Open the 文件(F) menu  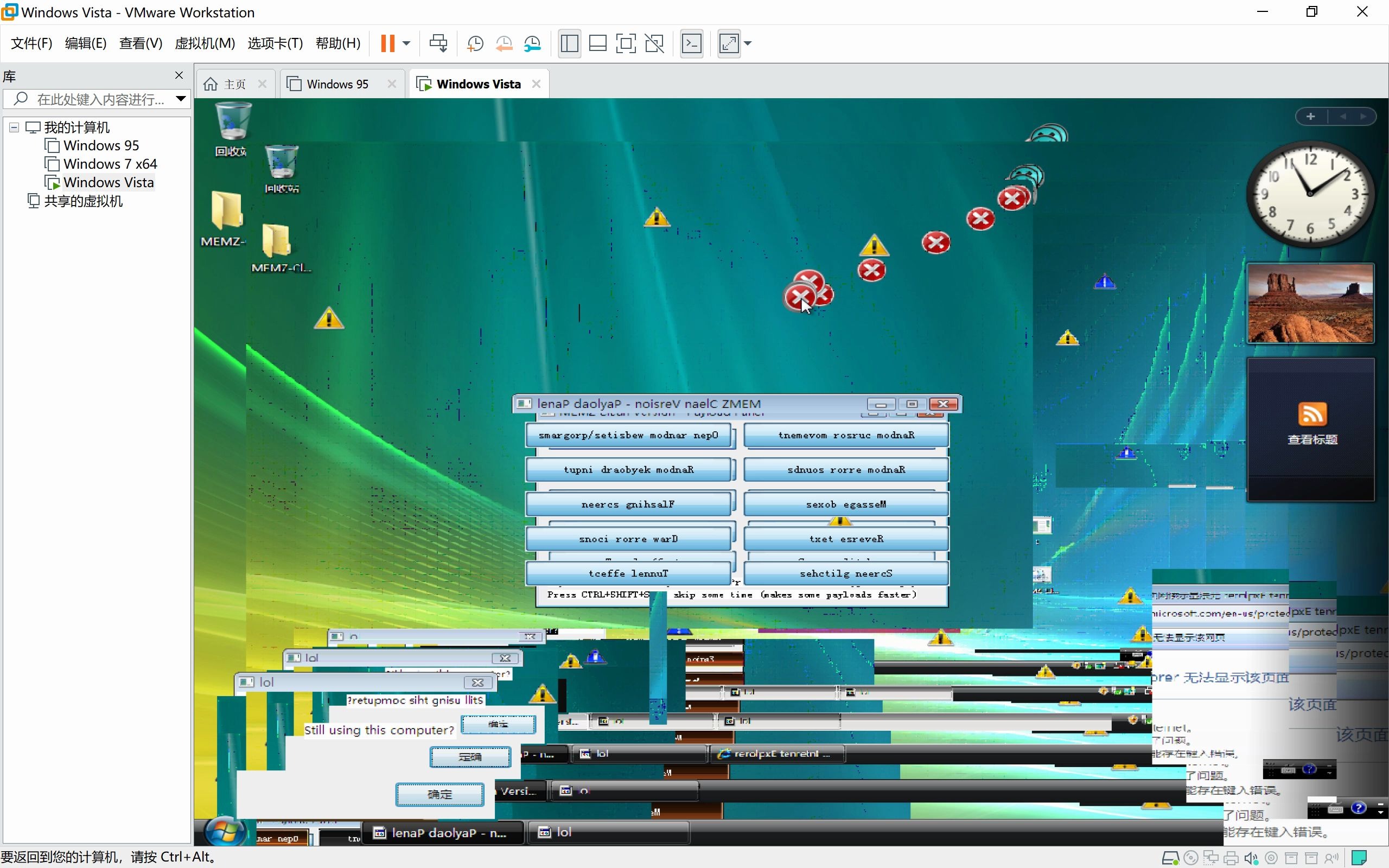pos(31,43)
